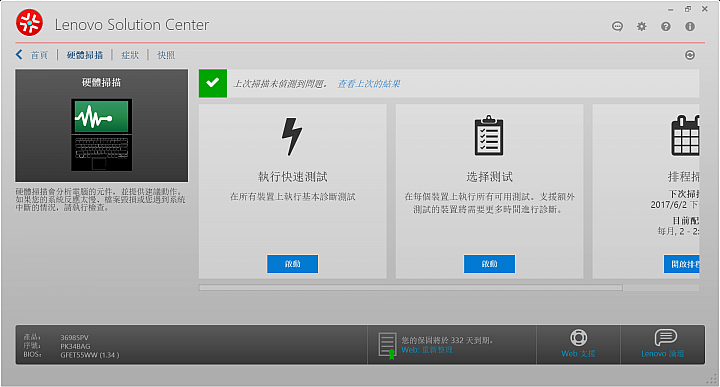Screen dimensions: 720x387
Task: Click the horizontal scrollbar under test cards
Action: [411, 288]
